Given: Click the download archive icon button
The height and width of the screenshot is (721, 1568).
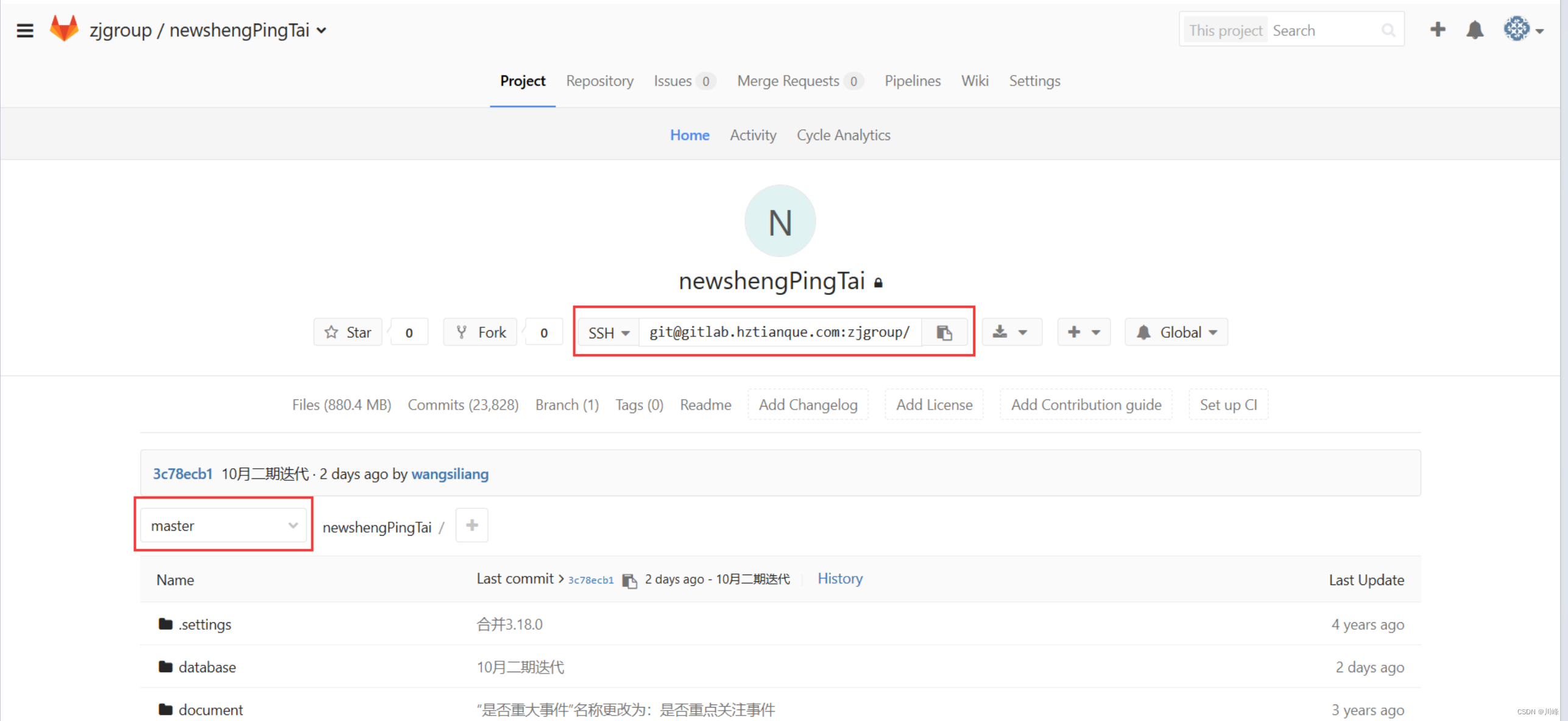Looking at the screenshot, I should click(1011, 332).
